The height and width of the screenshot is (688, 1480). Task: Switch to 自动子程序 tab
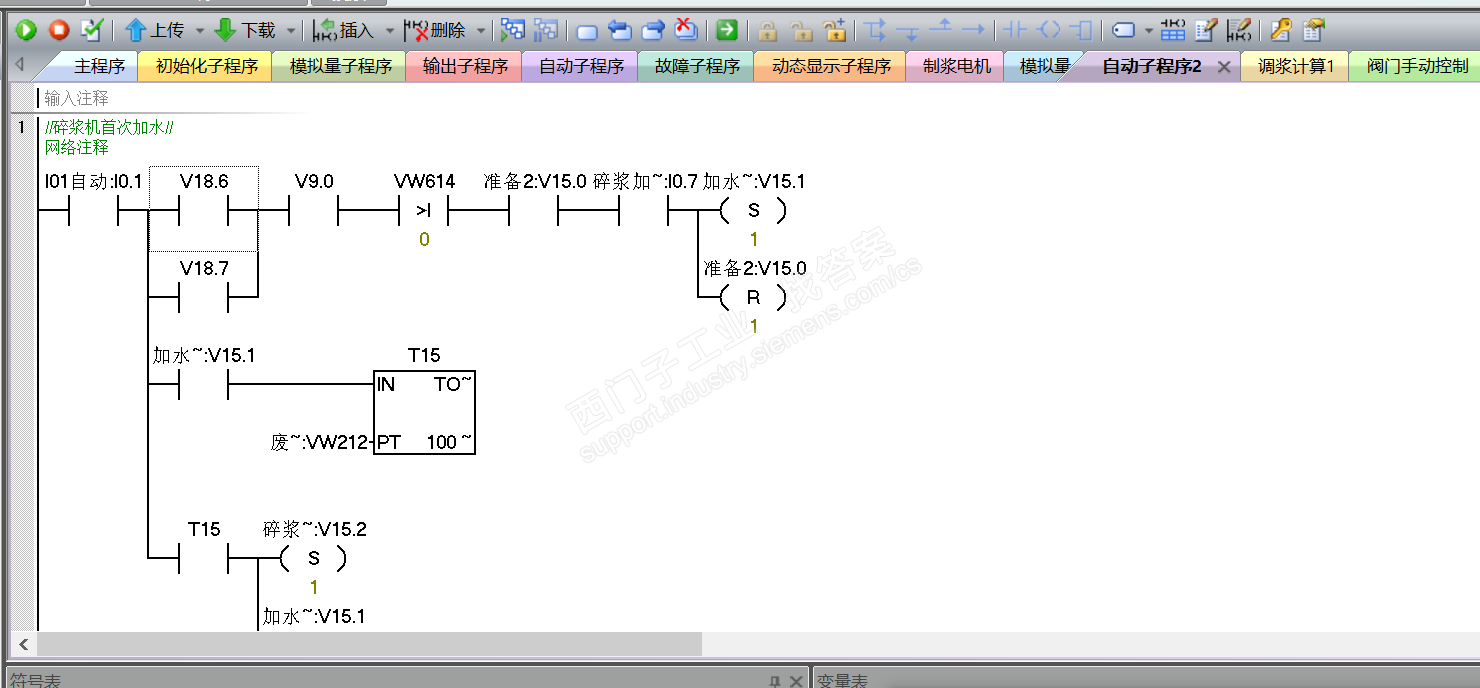pyautogui.click(x=581, y=66)
